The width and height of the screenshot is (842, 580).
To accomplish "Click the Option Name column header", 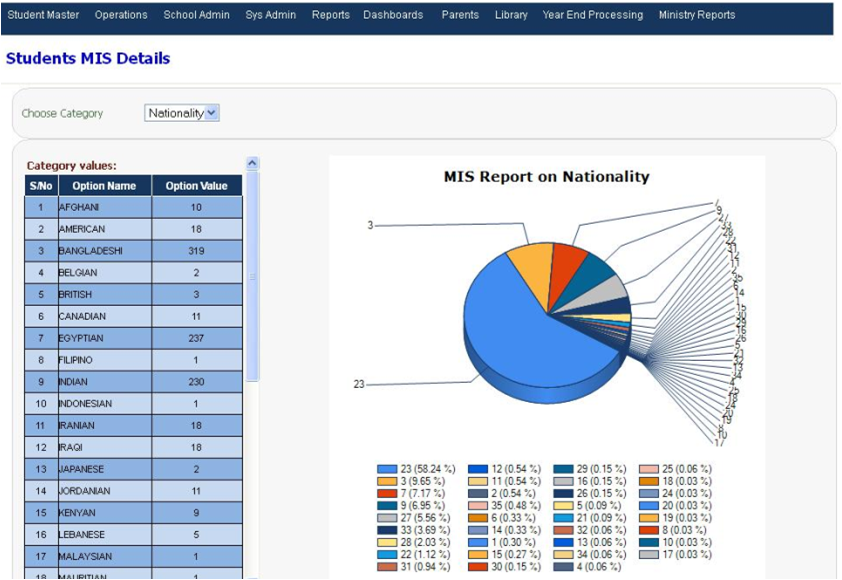I will coord(104,185).
